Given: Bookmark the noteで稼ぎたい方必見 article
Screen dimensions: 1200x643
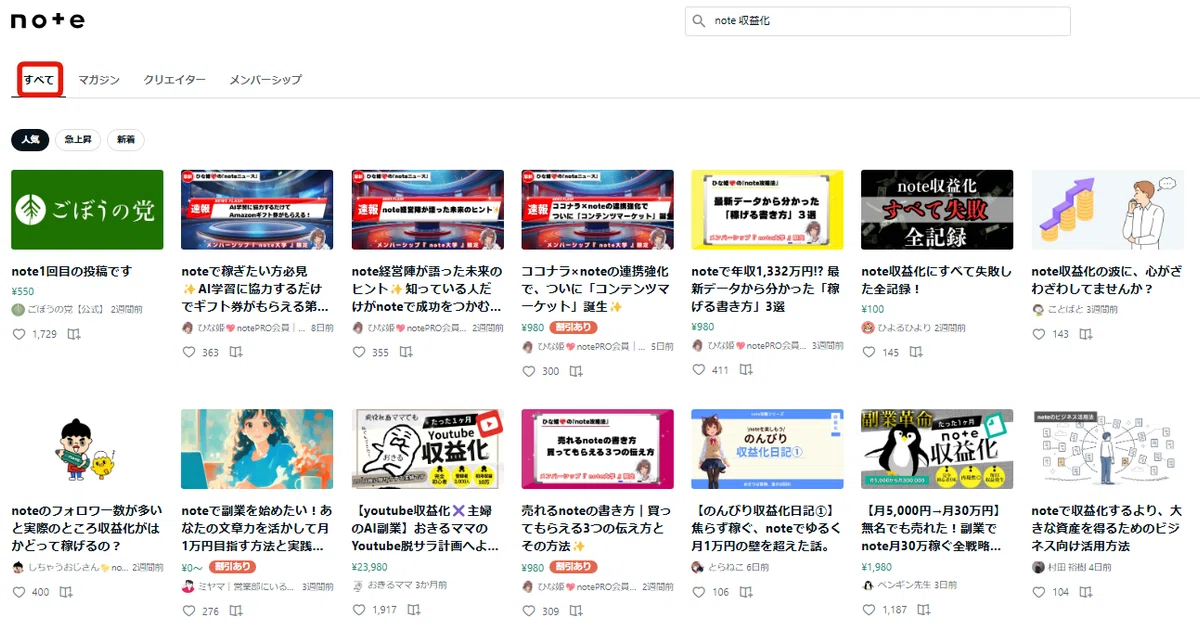Looking at the screenshot, I should (236, 352).
